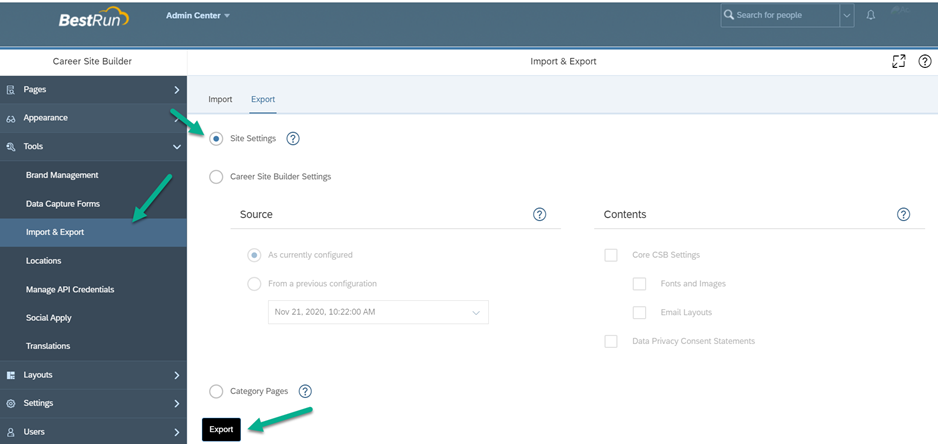Toggle the full screen icon
This screenshot has height=444, width=938.
tap(899, 61)
